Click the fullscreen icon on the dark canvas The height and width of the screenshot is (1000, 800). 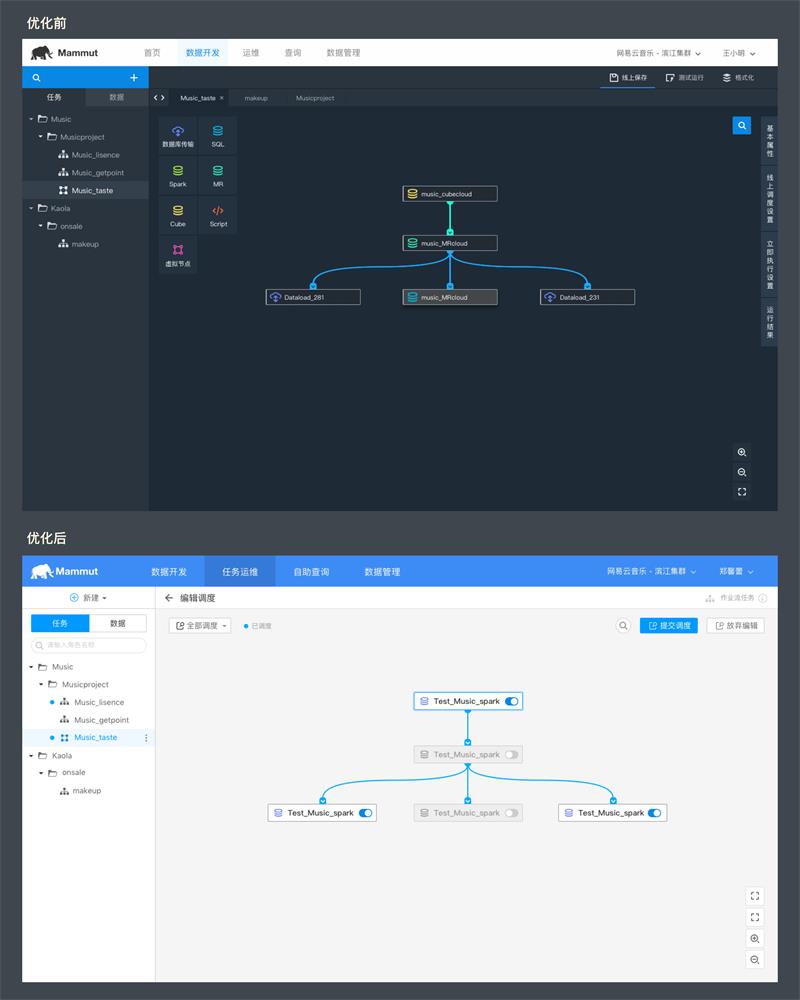[742, 492]
